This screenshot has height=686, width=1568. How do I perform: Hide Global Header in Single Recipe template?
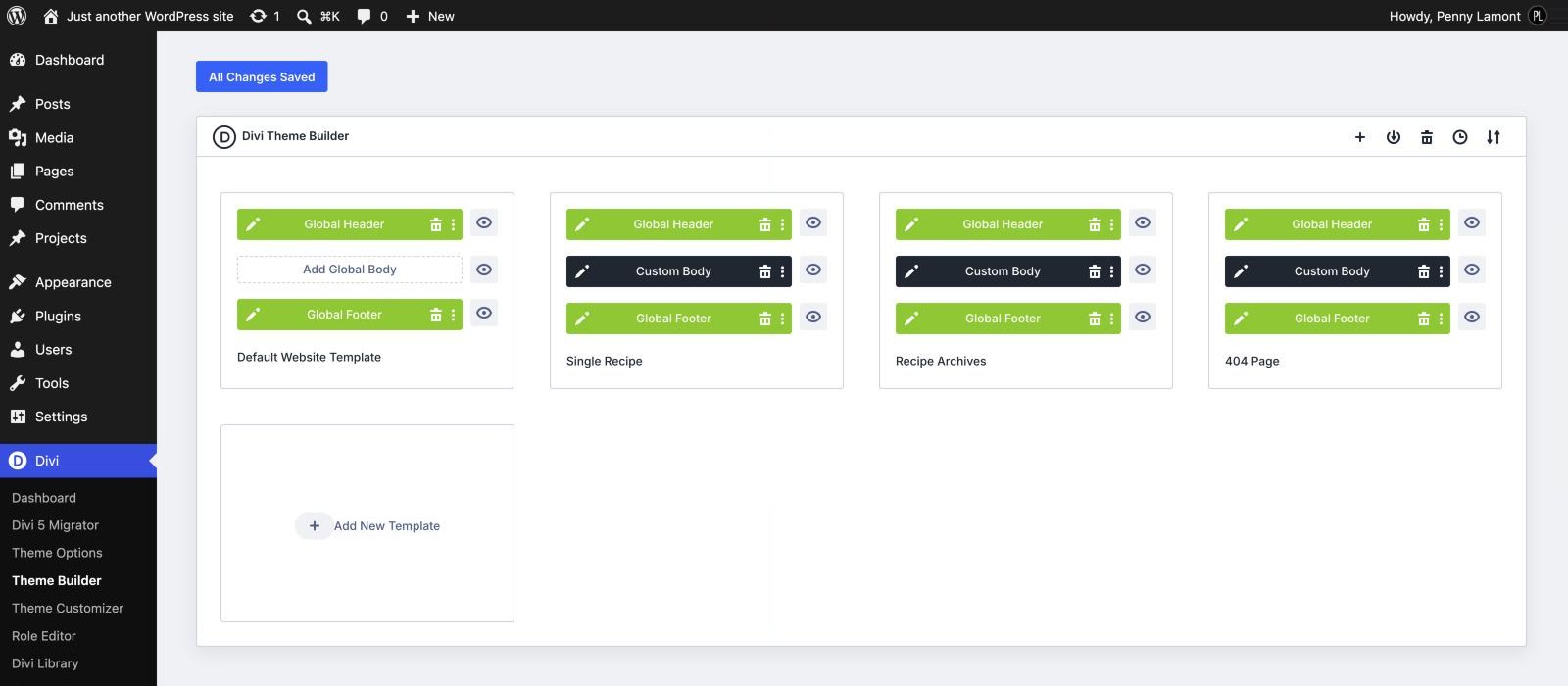click(813, 222)
